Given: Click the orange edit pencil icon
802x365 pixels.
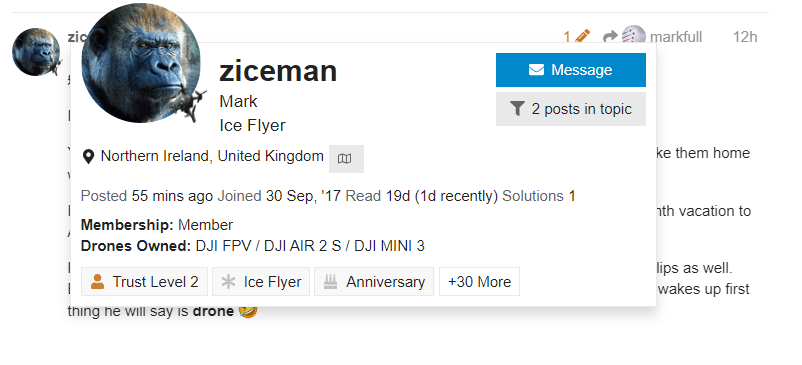Looking at the screenshot, I should tap(582, 37).
